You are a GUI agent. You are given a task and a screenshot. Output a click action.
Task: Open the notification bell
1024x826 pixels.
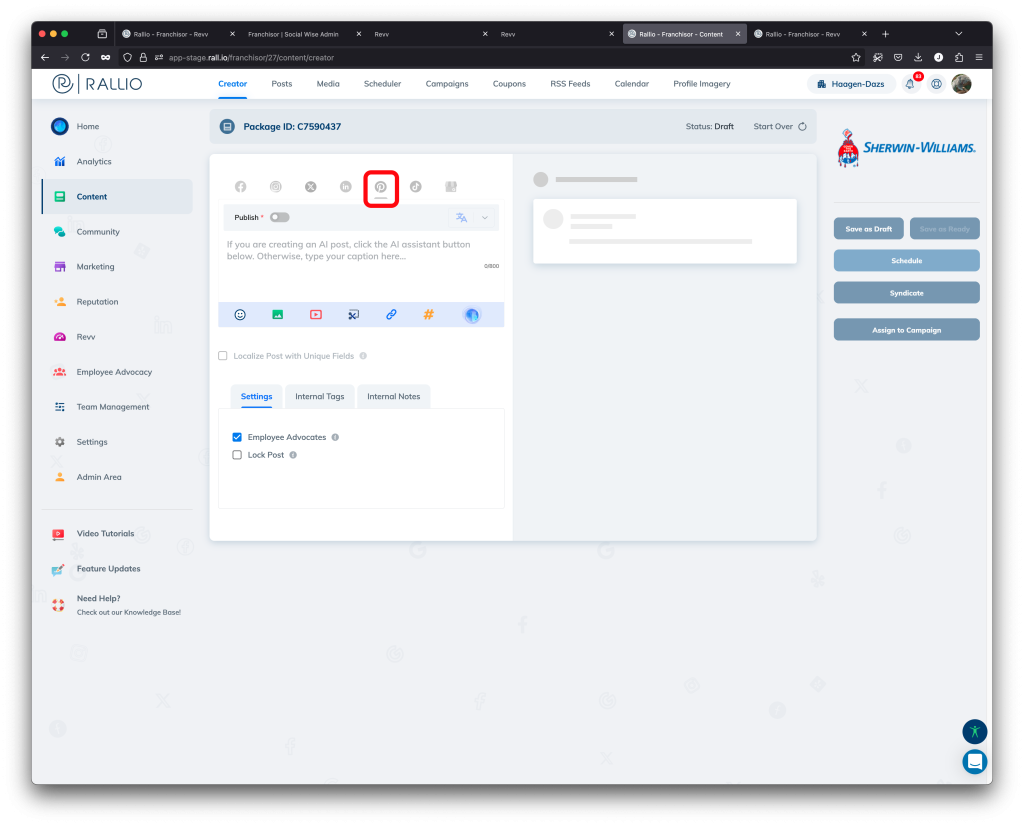click(x=908, y=84)
